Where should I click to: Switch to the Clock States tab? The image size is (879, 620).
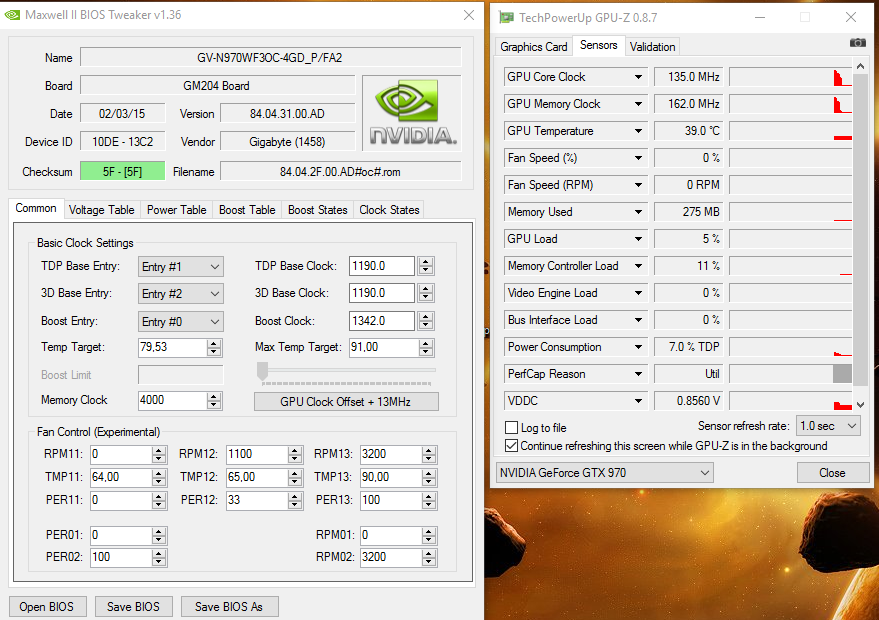[389, 210]
